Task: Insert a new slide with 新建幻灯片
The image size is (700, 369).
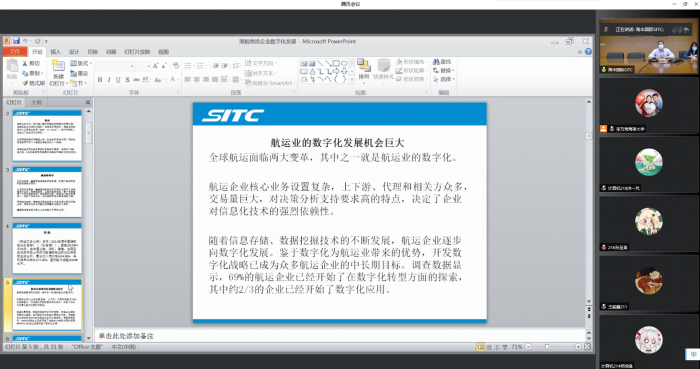Action: [58, 73]
